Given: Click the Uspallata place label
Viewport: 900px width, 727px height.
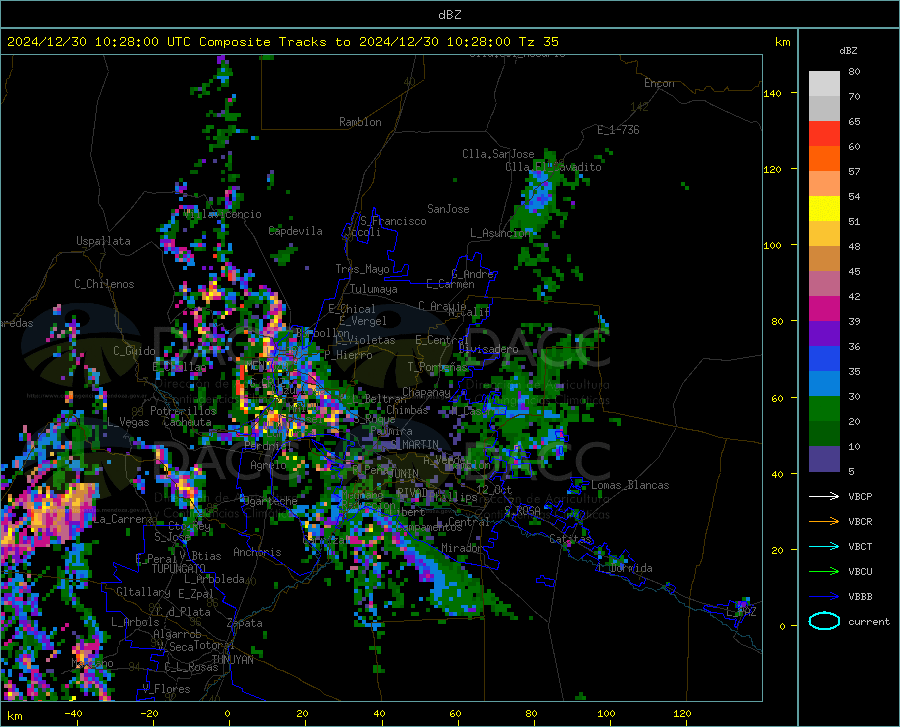Looking at the screenshot, I should click(x=103, y=241).
